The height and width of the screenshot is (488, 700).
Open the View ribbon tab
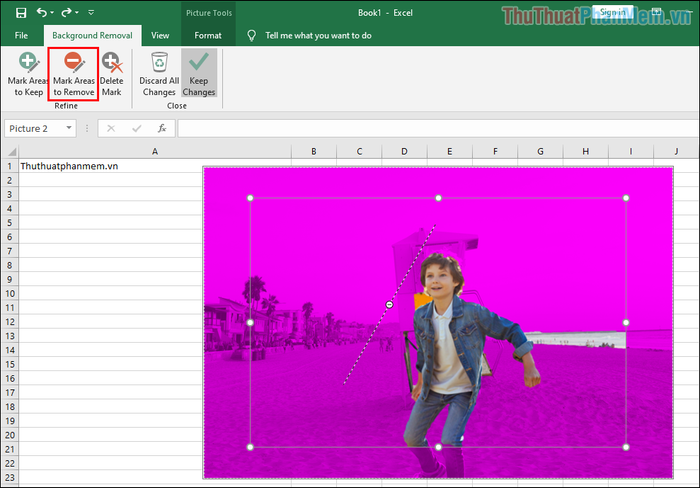160,35
